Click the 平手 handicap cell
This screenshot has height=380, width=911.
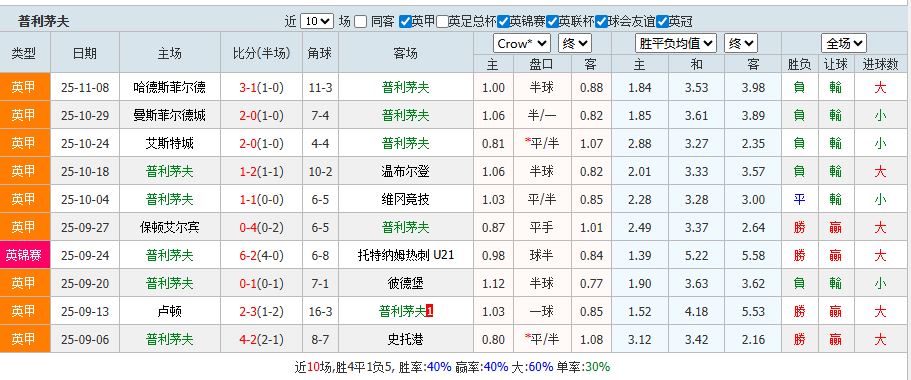click(542, 227)
